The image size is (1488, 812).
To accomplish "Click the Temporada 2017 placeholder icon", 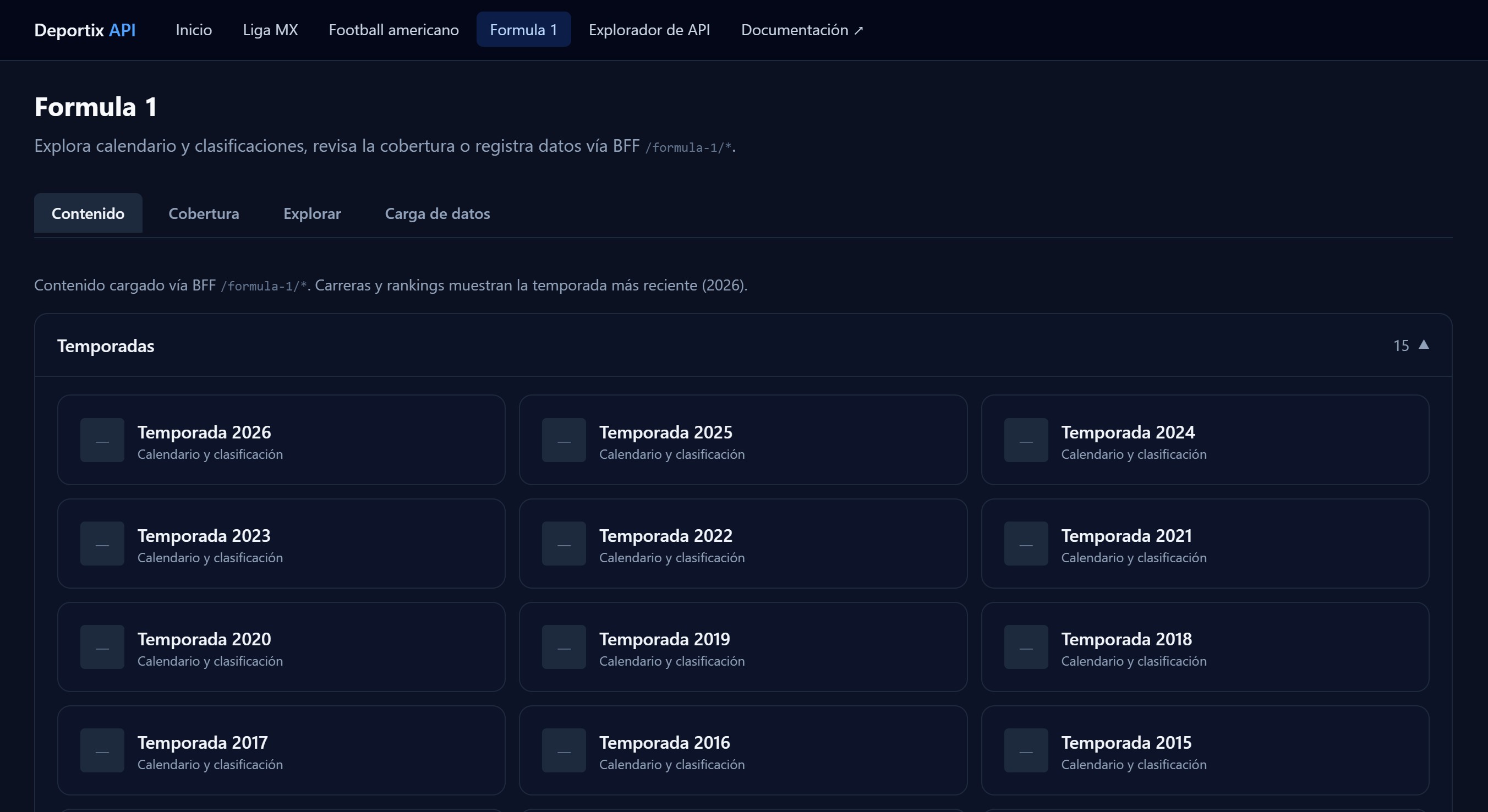I will [x=102, y=750].
